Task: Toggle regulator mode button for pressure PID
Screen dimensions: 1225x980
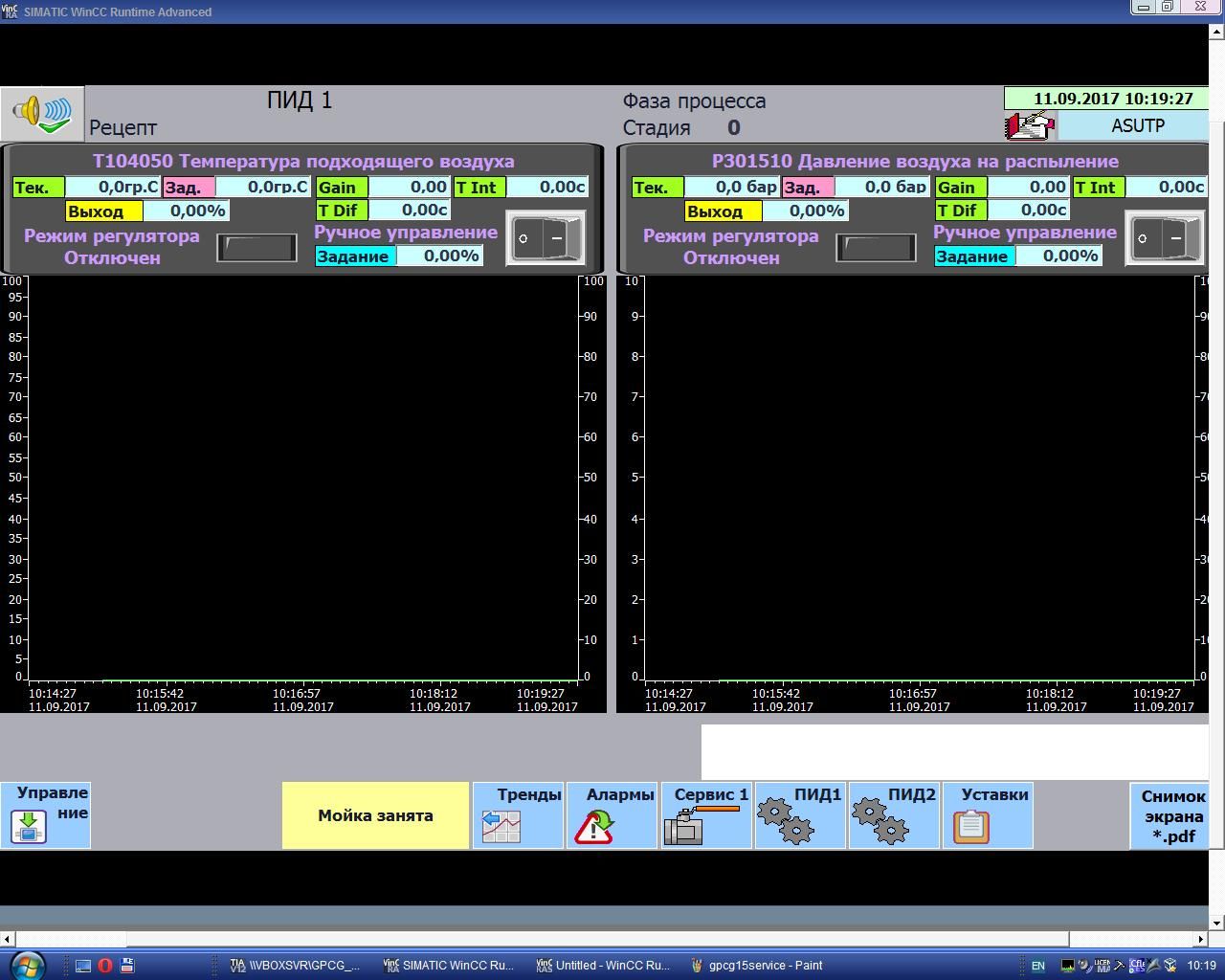Action: tap(876, 247)
